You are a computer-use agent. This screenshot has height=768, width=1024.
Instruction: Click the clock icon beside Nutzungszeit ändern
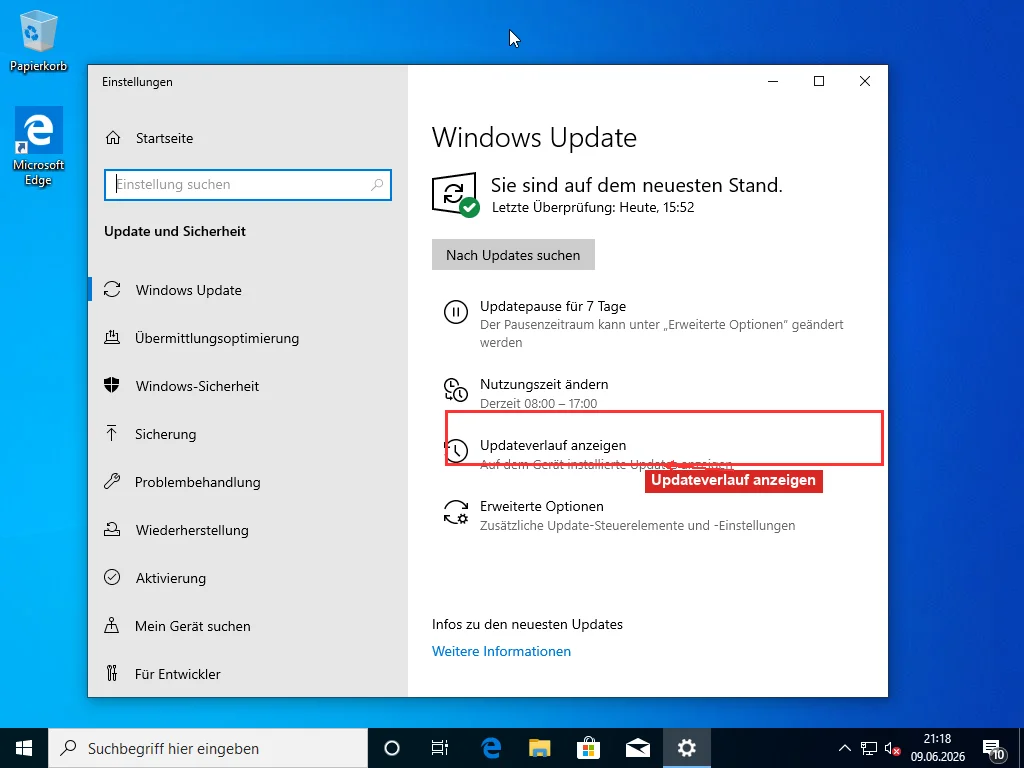coord(456,390)
